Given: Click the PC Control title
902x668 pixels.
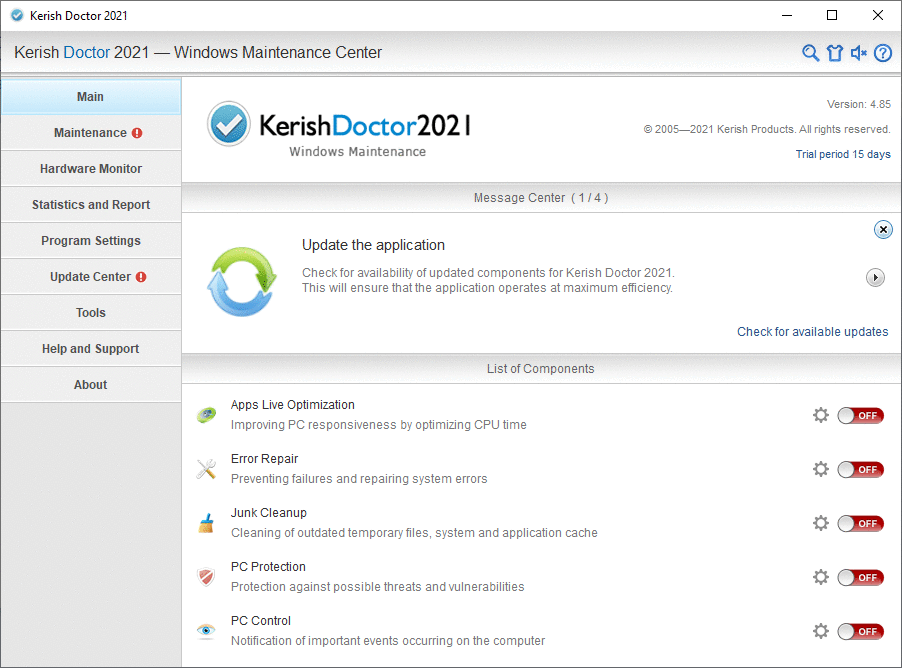Looking at the screenshot, I should coord(261,621).
